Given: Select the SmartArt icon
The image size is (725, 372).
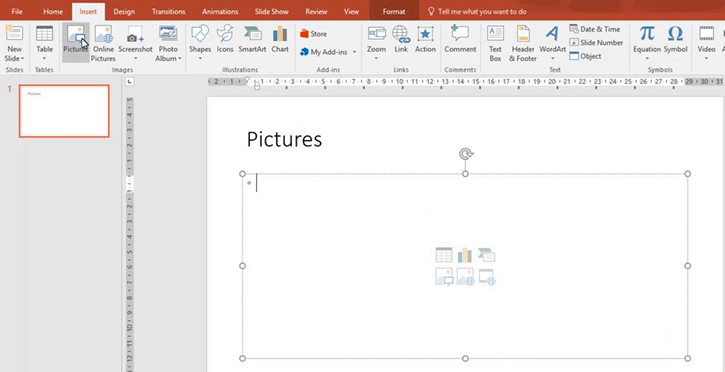Looking at the screenshot, I should click(x=252, y=34).
